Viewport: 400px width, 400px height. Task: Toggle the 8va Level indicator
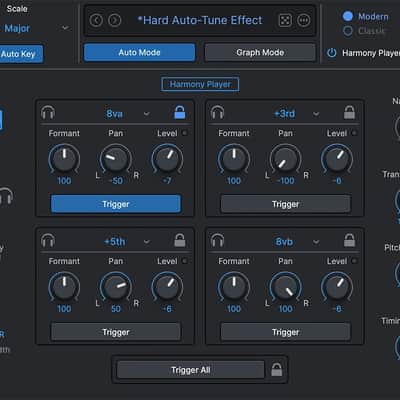(x=184, y=133)
